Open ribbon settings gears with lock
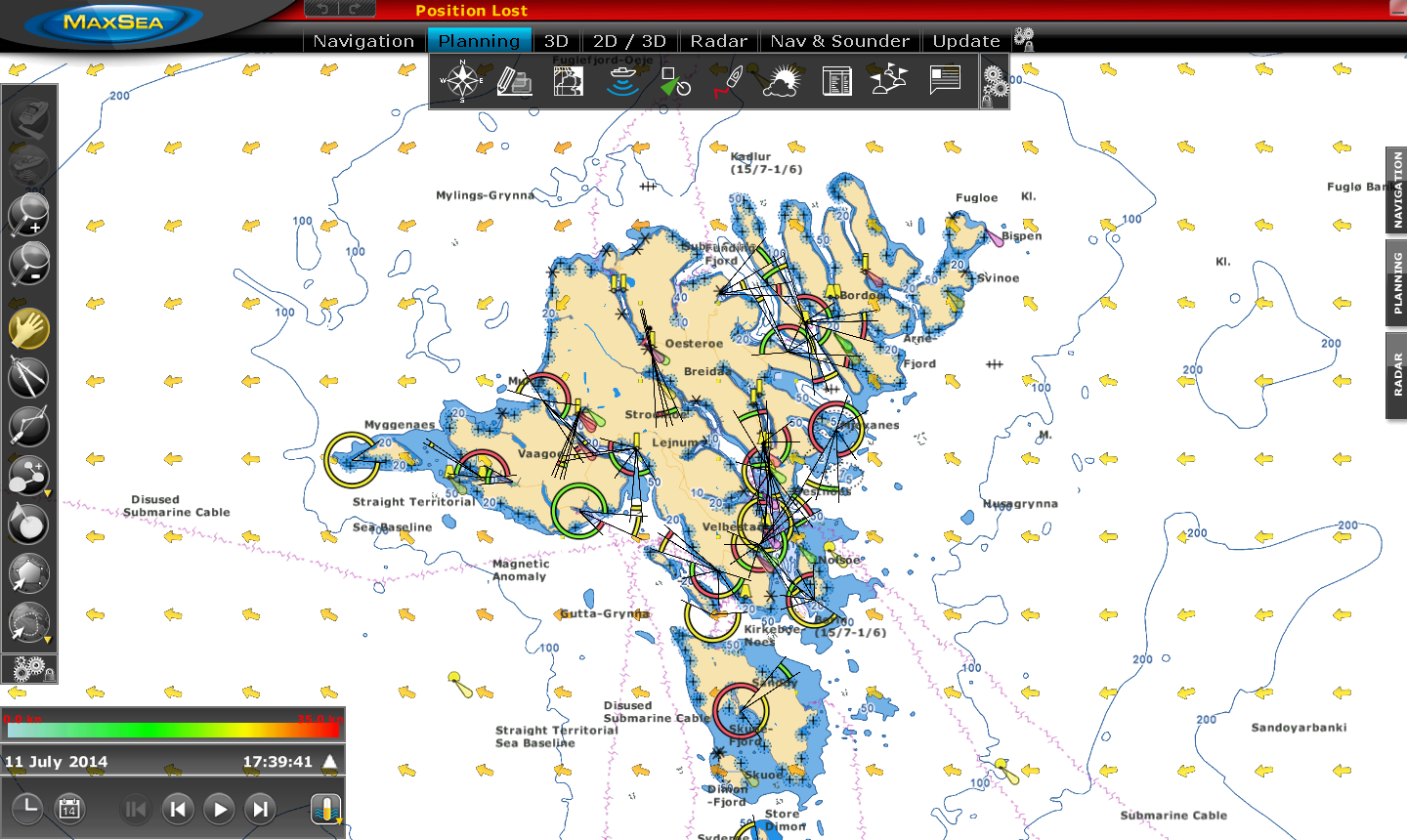Screen dimensions: 1407x840 995,86
